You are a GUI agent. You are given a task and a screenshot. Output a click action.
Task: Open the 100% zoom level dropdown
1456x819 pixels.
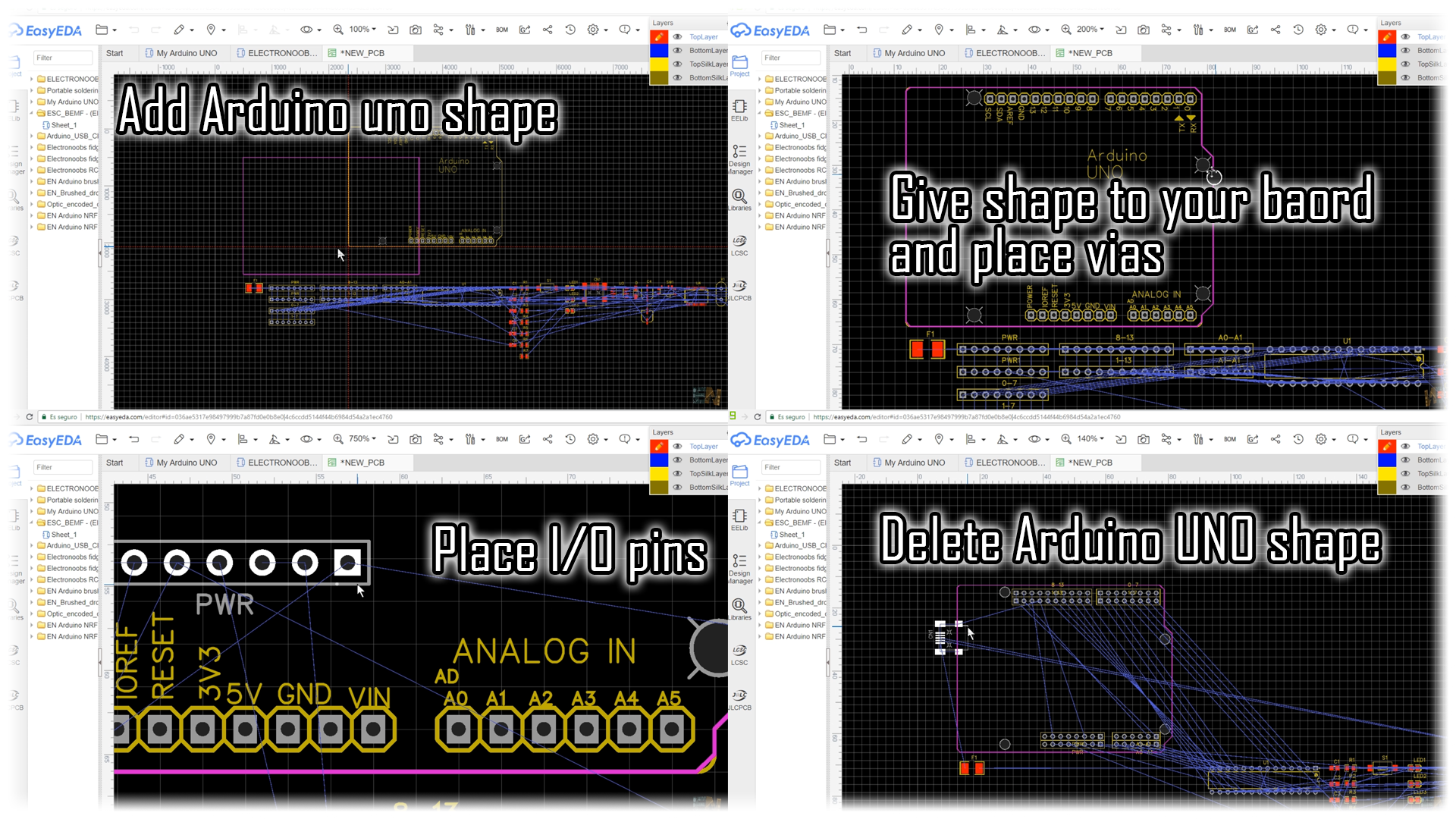click(362, 30)
